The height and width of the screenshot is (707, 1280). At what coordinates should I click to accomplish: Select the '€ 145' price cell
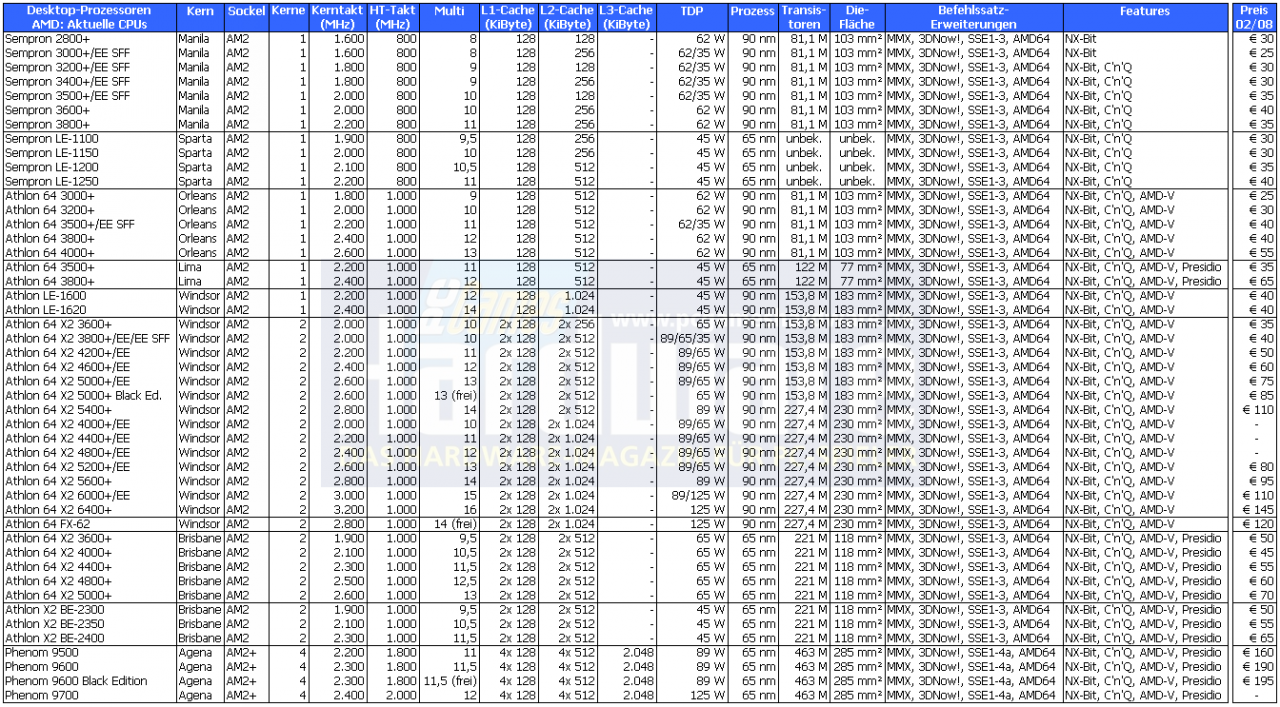1259,509
